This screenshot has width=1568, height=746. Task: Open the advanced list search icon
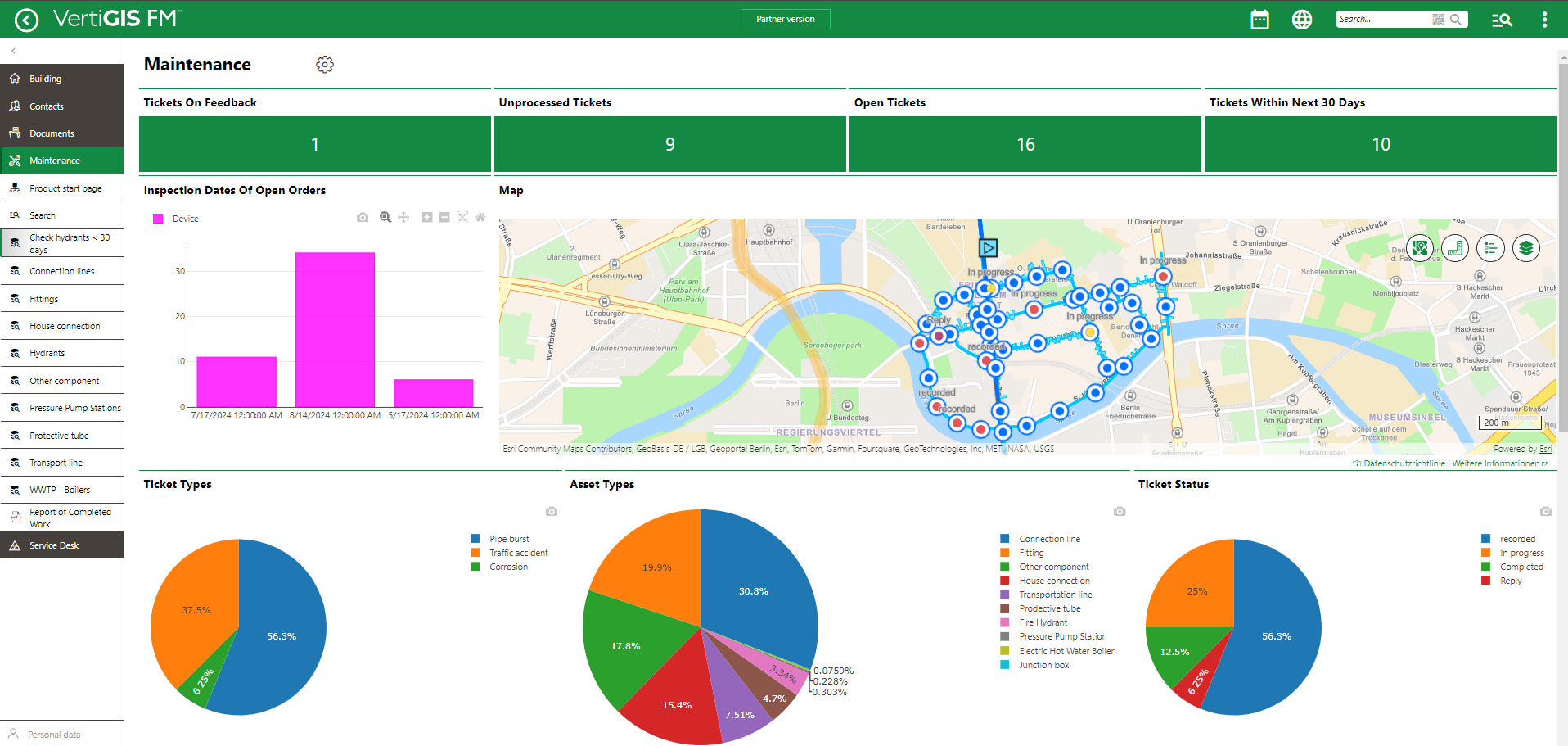click(1502, 20)
